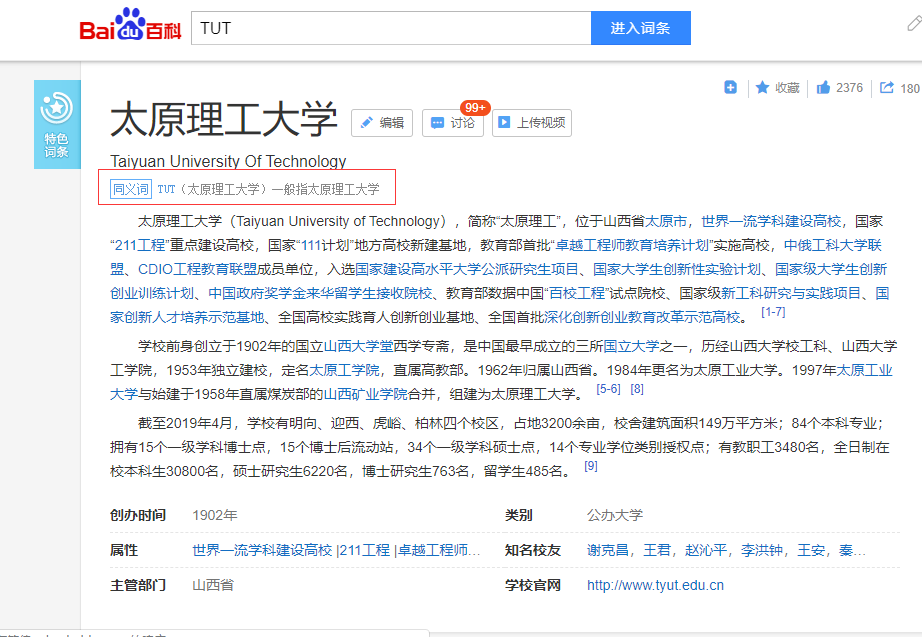Open 讨论 discussion bubble with 99+ badge

437,123
